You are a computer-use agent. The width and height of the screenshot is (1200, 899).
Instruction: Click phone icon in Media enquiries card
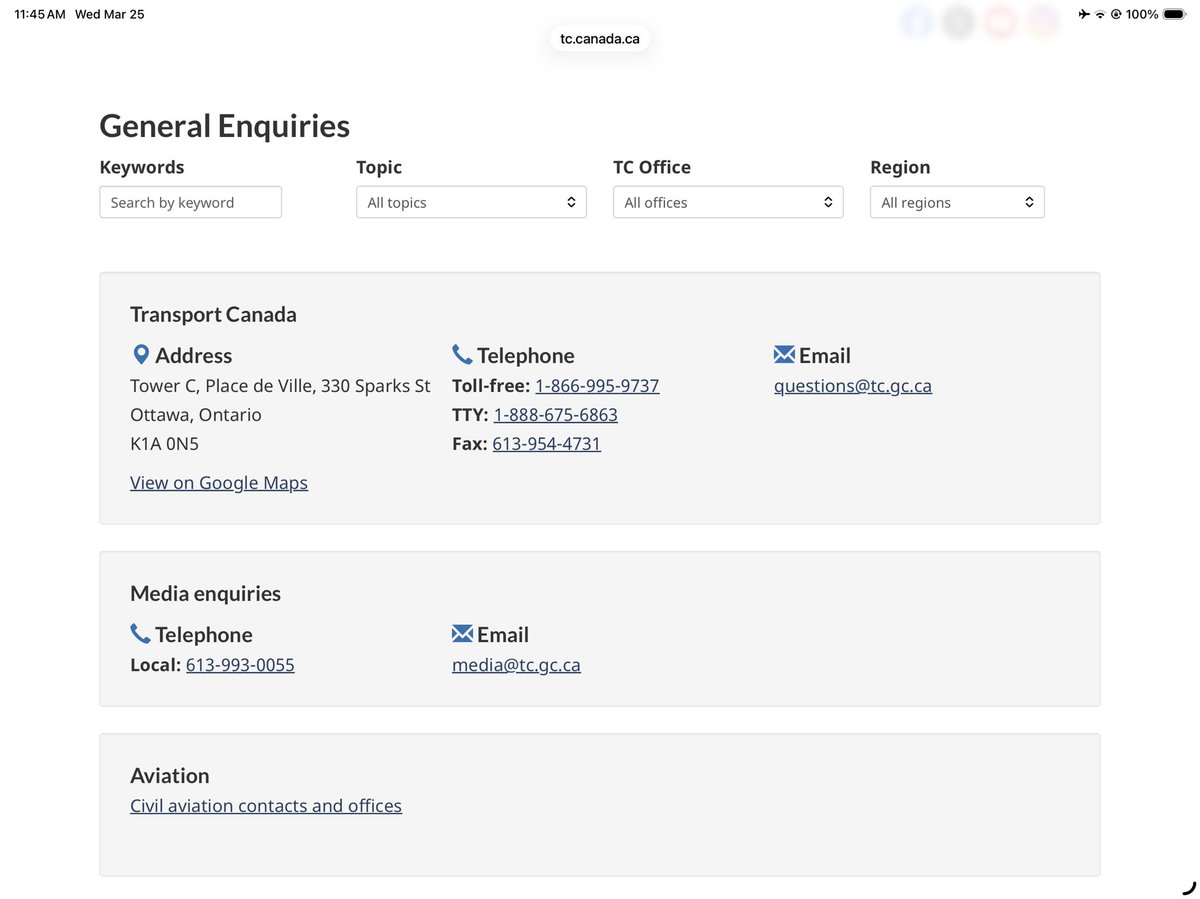tap(140, 634)
